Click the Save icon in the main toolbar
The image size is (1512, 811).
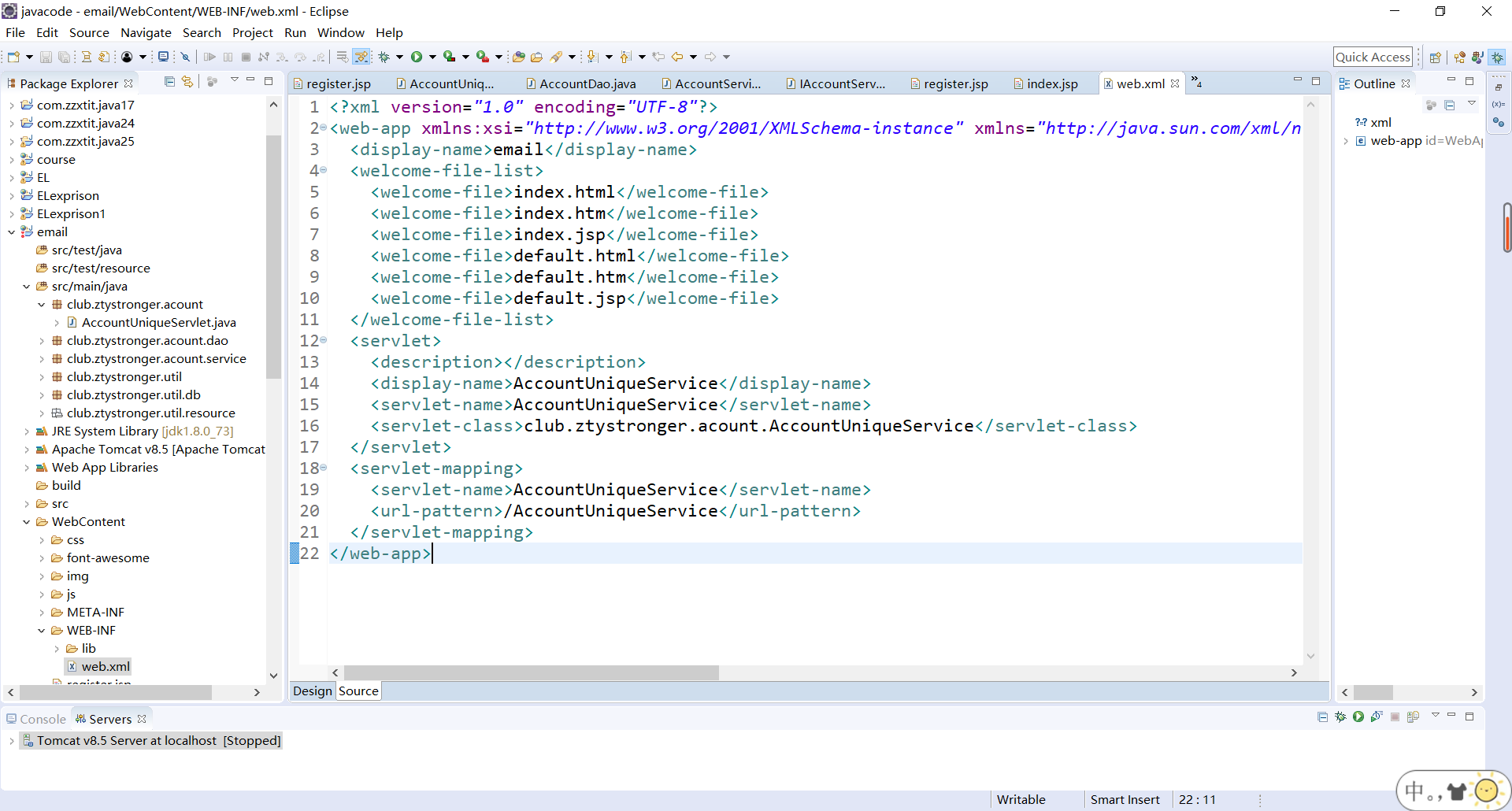(x=46, y=57)
